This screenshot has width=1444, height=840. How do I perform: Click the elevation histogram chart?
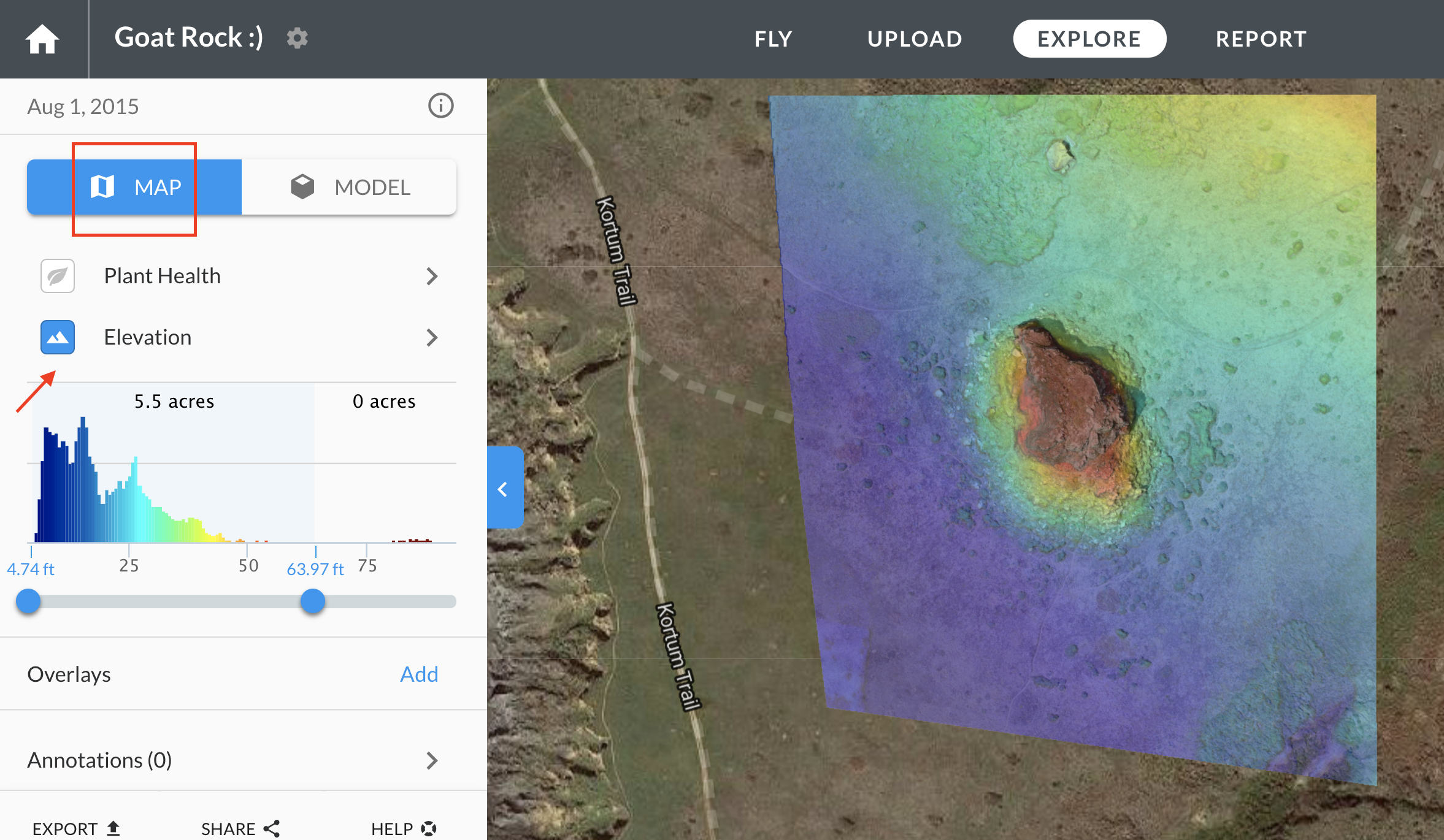pyautogui.click(x=242, y=464)
